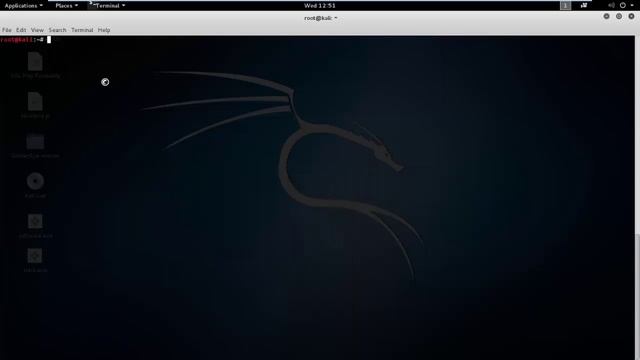
Task: Click the workspace indicator showing 1
Action: (565, 6)
